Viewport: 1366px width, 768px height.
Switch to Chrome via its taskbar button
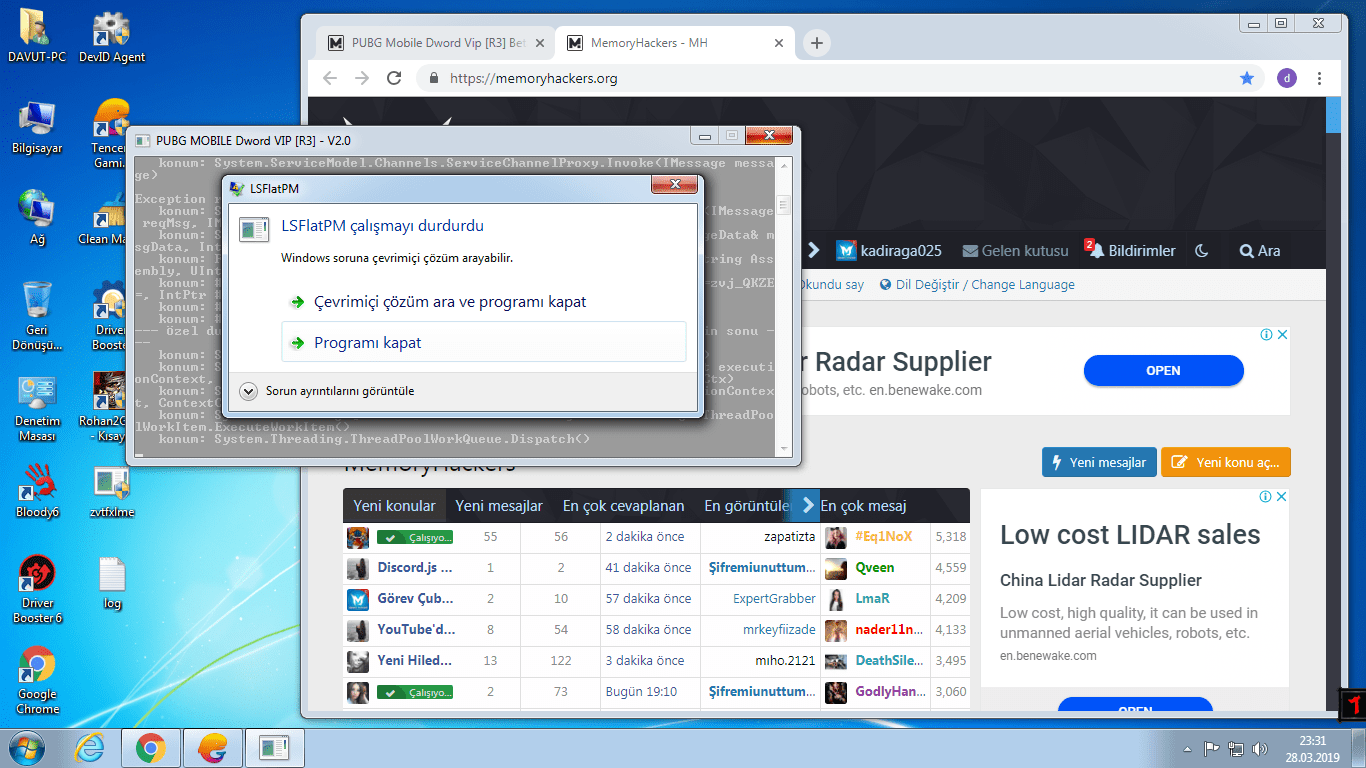click(x=151, y=747)
